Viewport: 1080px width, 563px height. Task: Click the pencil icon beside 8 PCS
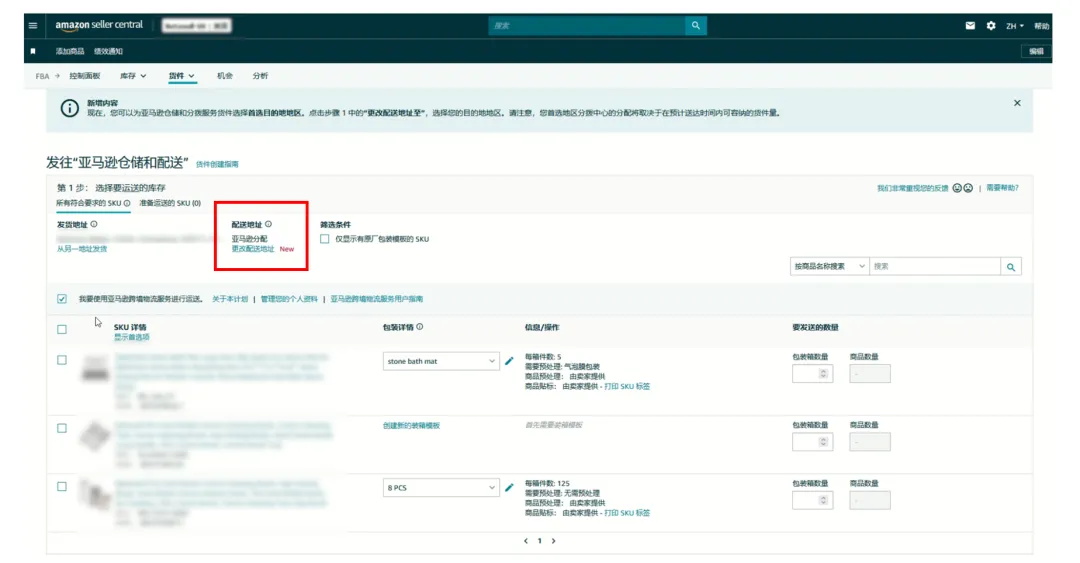pyautogui.click(x=509, y=488)
